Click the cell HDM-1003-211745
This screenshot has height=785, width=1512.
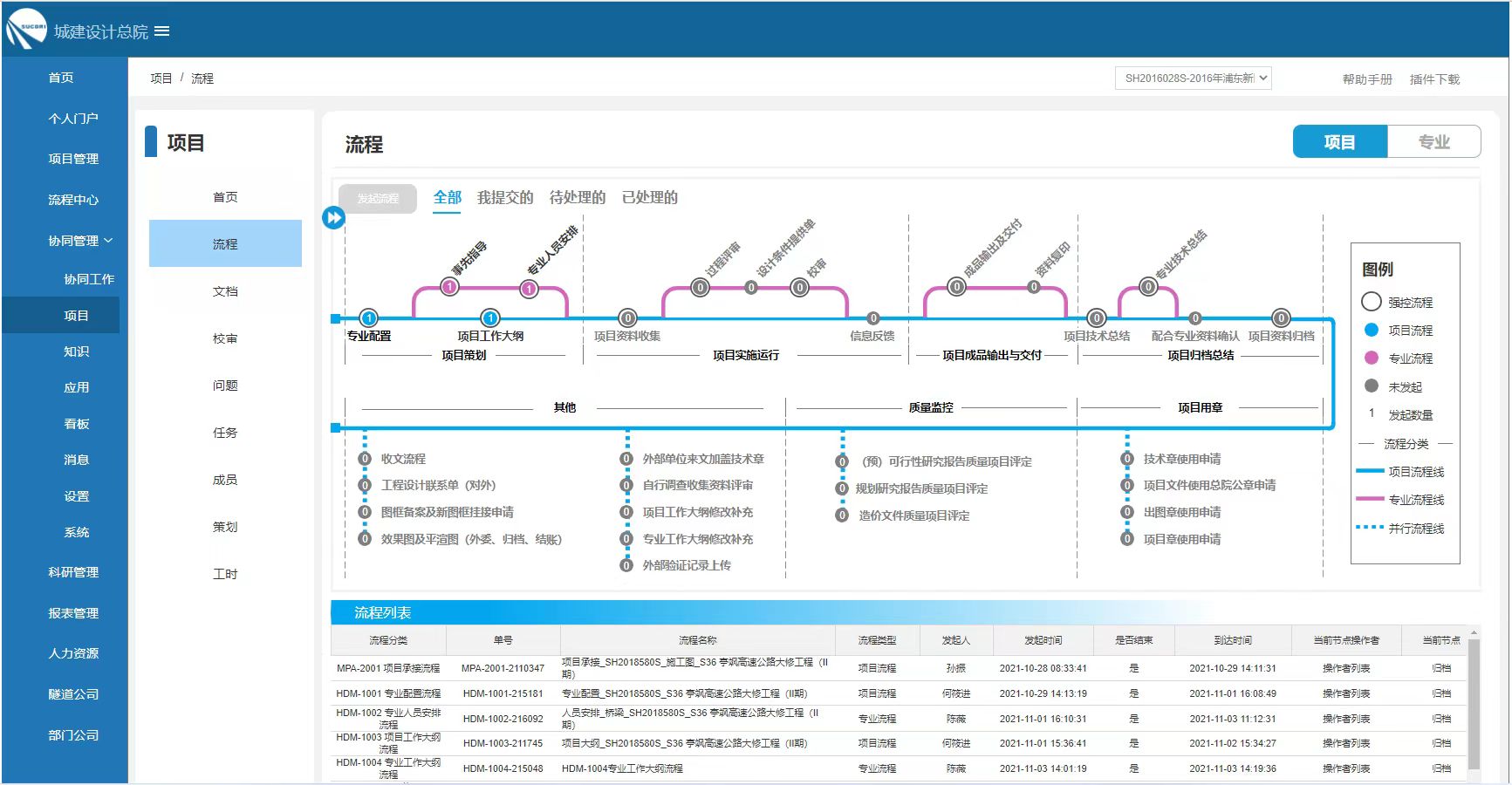(503, 743)
